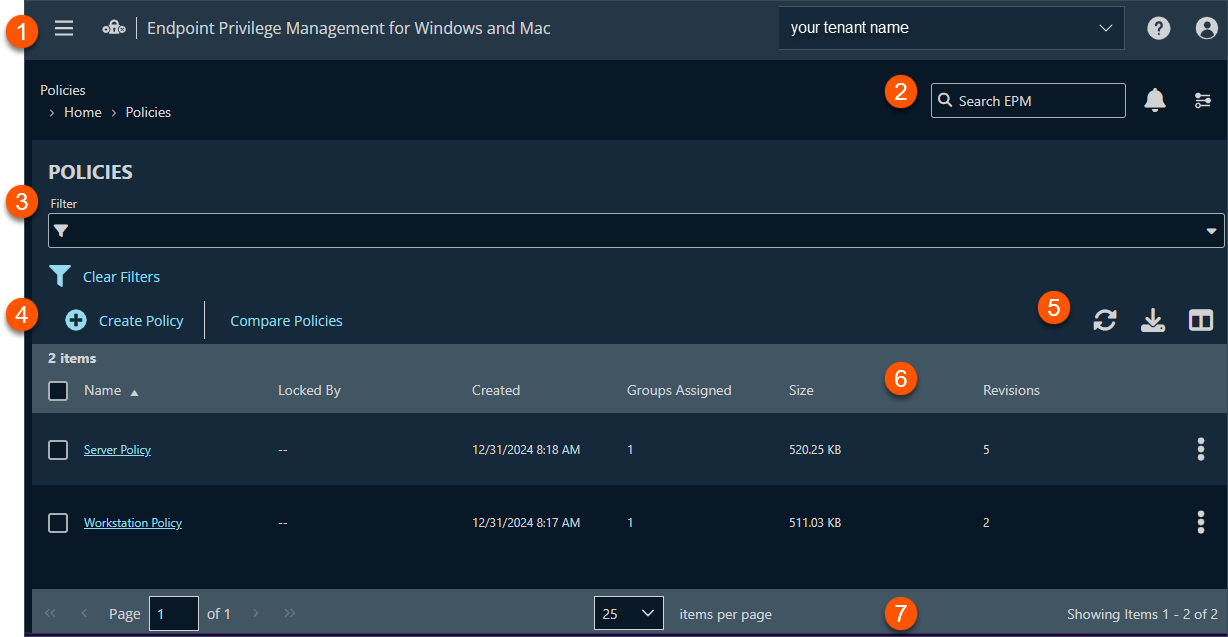1228x637 pixels.
Task: Open actions menu for Workstation Policy
Action: pyautogui.click(x=1201, y=522)
